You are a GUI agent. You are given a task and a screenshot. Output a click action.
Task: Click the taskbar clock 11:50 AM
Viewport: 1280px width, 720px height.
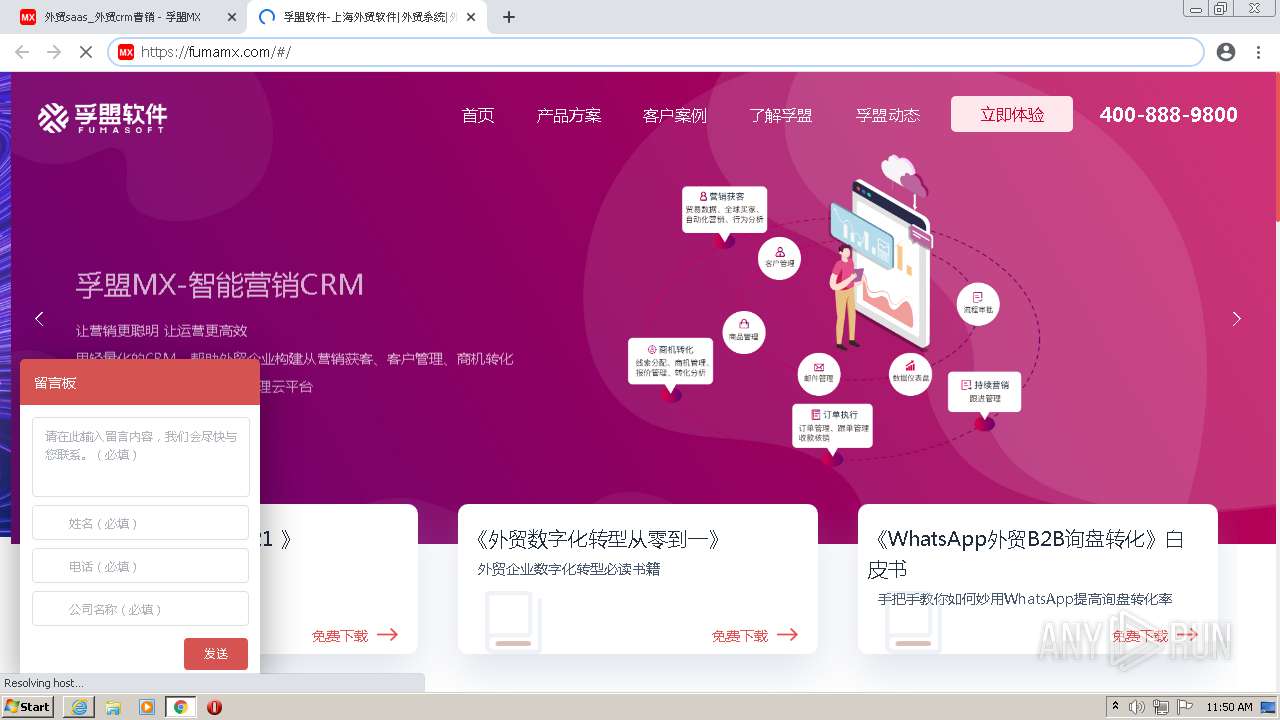click(1229, 707)
